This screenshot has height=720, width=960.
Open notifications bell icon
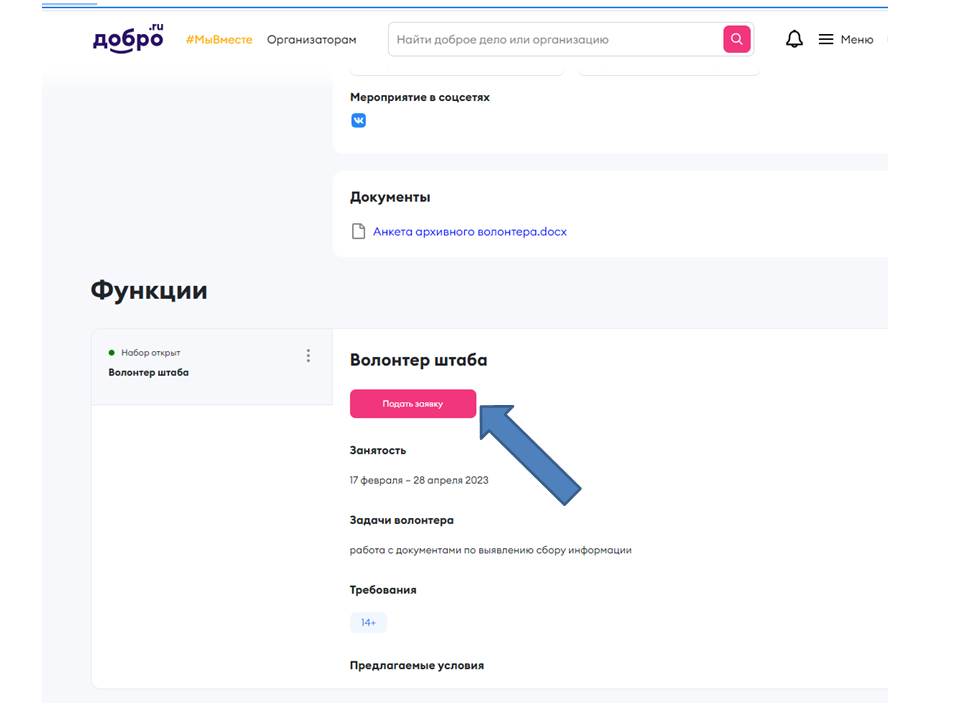point(794,39)
